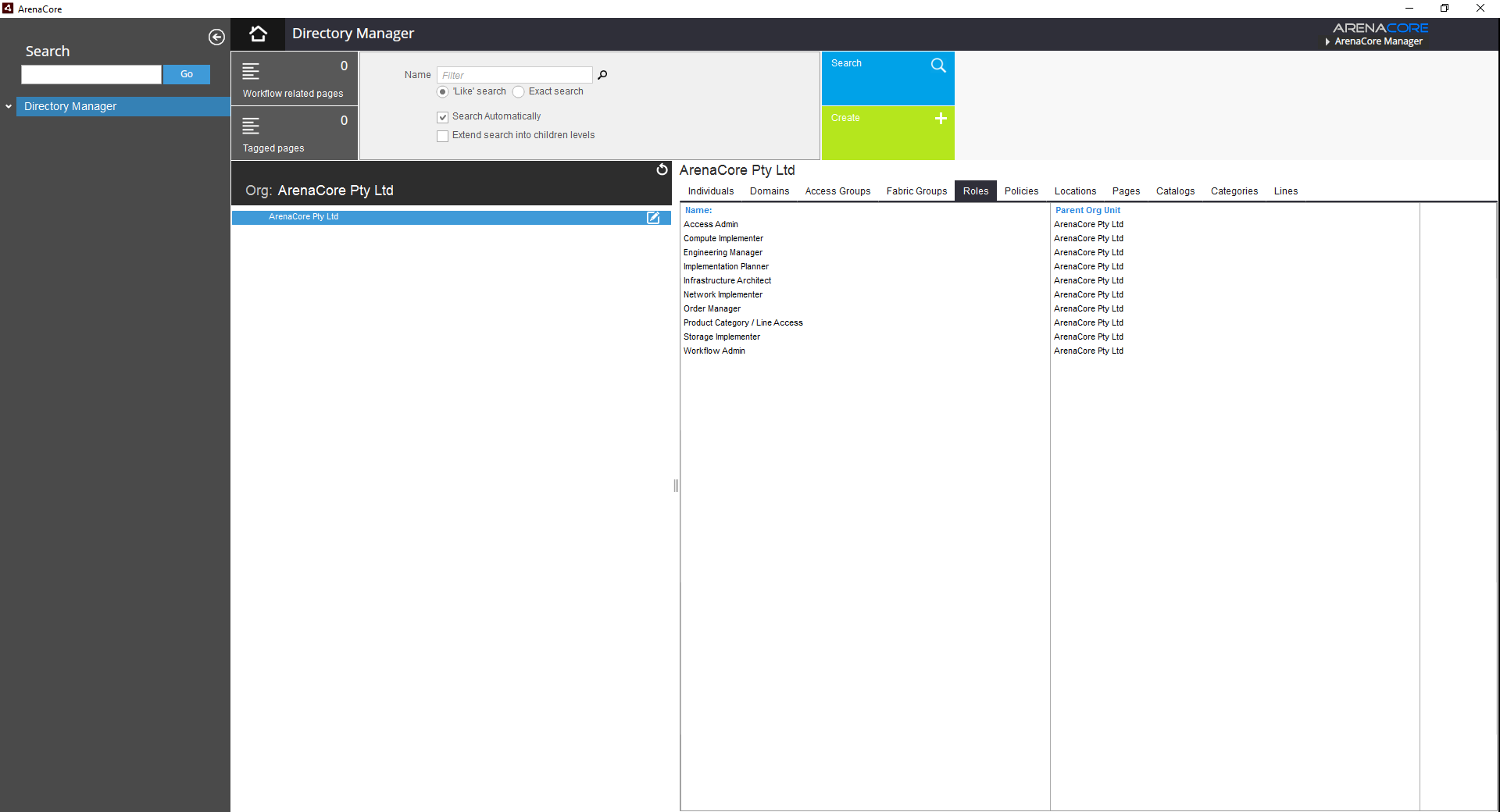This screenshot has width=1500, height=812.
Task: Open Tagged pages tile
Action: click(x=295, y=133)
